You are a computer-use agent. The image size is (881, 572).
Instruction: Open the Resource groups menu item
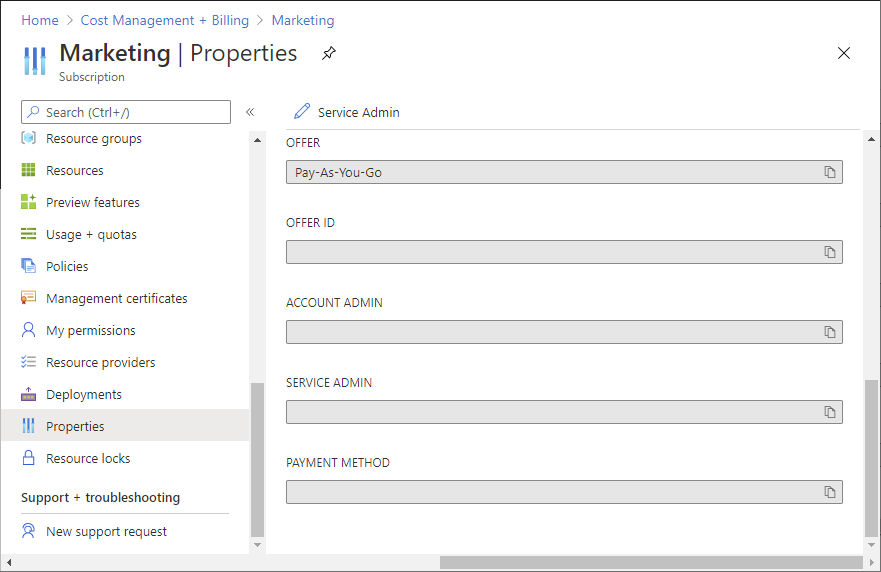coord(93,138)
